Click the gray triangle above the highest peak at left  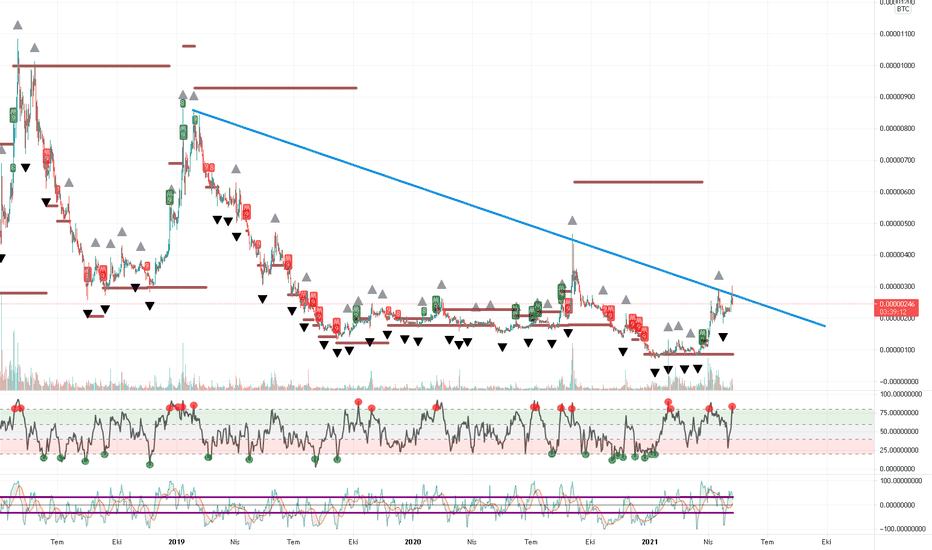click(x=18, y=25)
